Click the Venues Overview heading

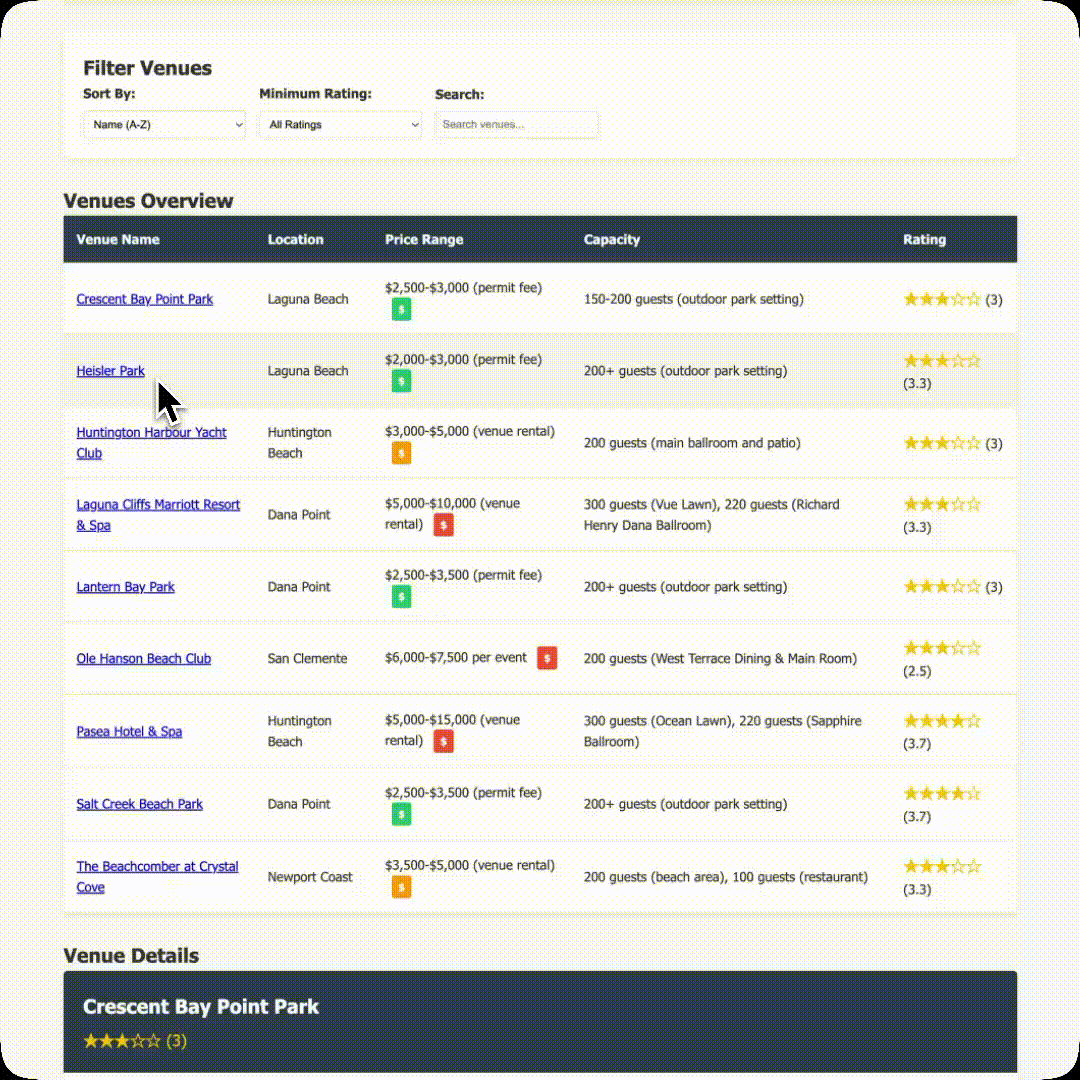[148, 201]
